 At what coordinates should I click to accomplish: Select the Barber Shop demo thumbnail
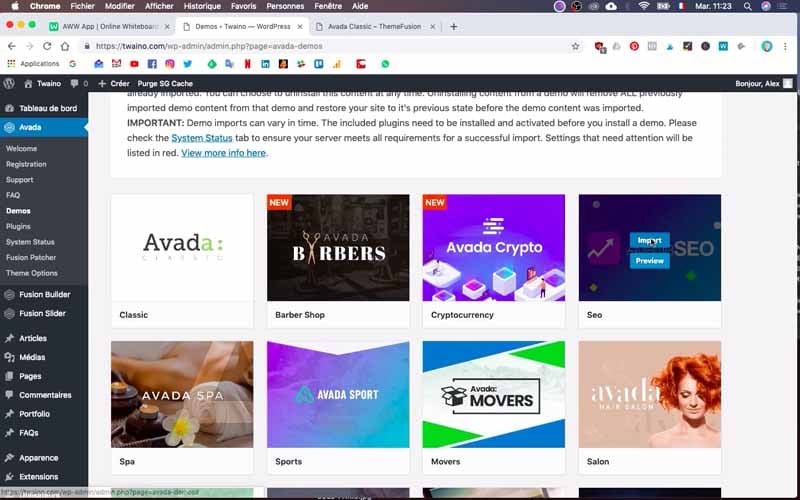tap(338, 247)
